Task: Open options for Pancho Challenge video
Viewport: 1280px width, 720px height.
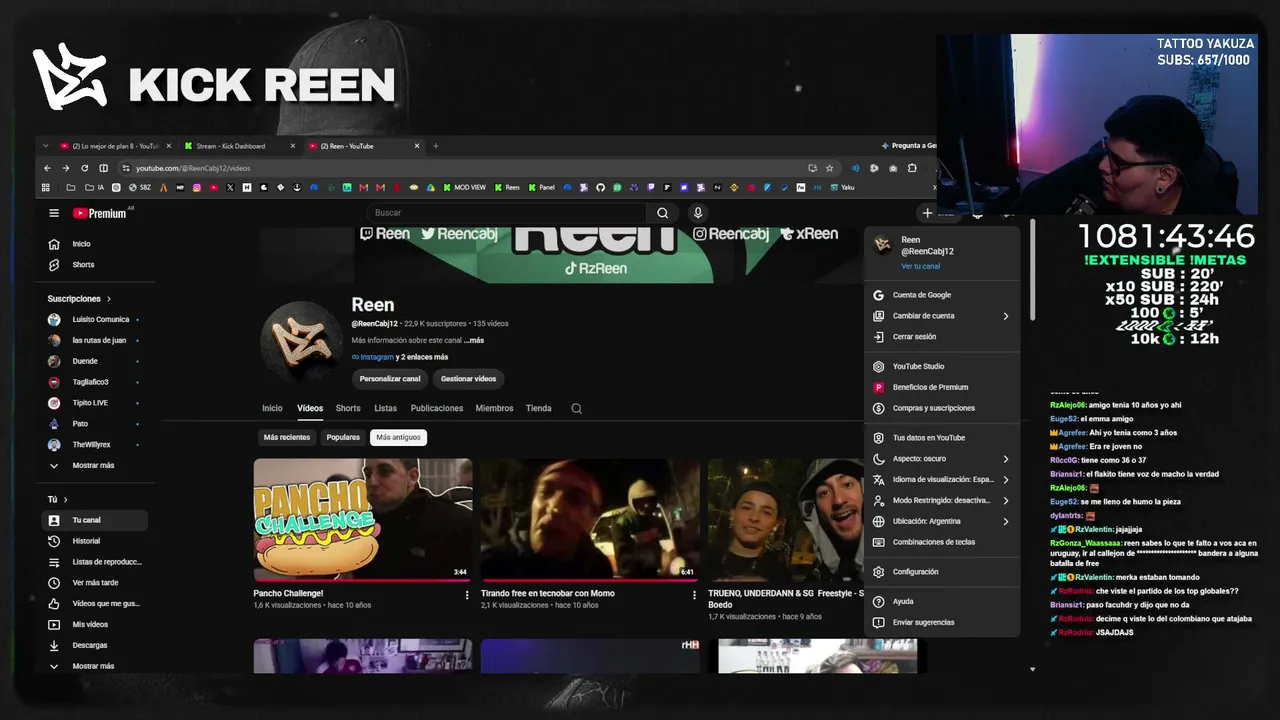Action: click(x=467, y=595)
